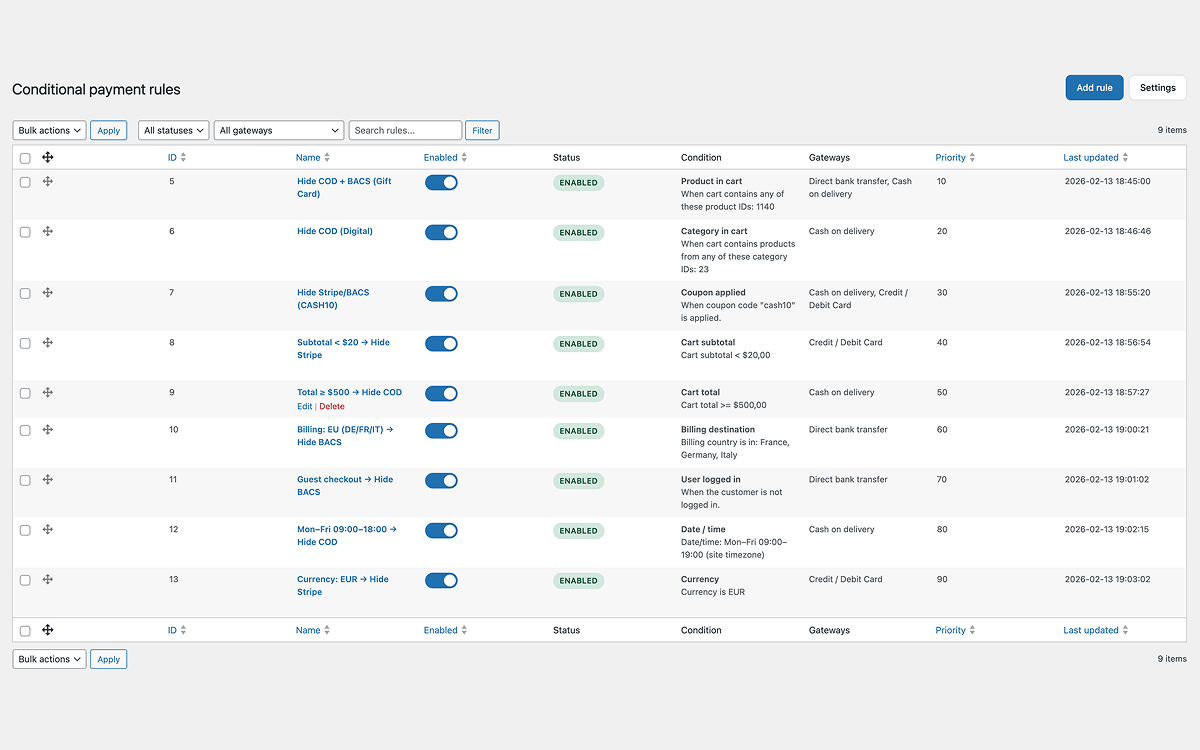Click the move handle in the table header row

47,157
